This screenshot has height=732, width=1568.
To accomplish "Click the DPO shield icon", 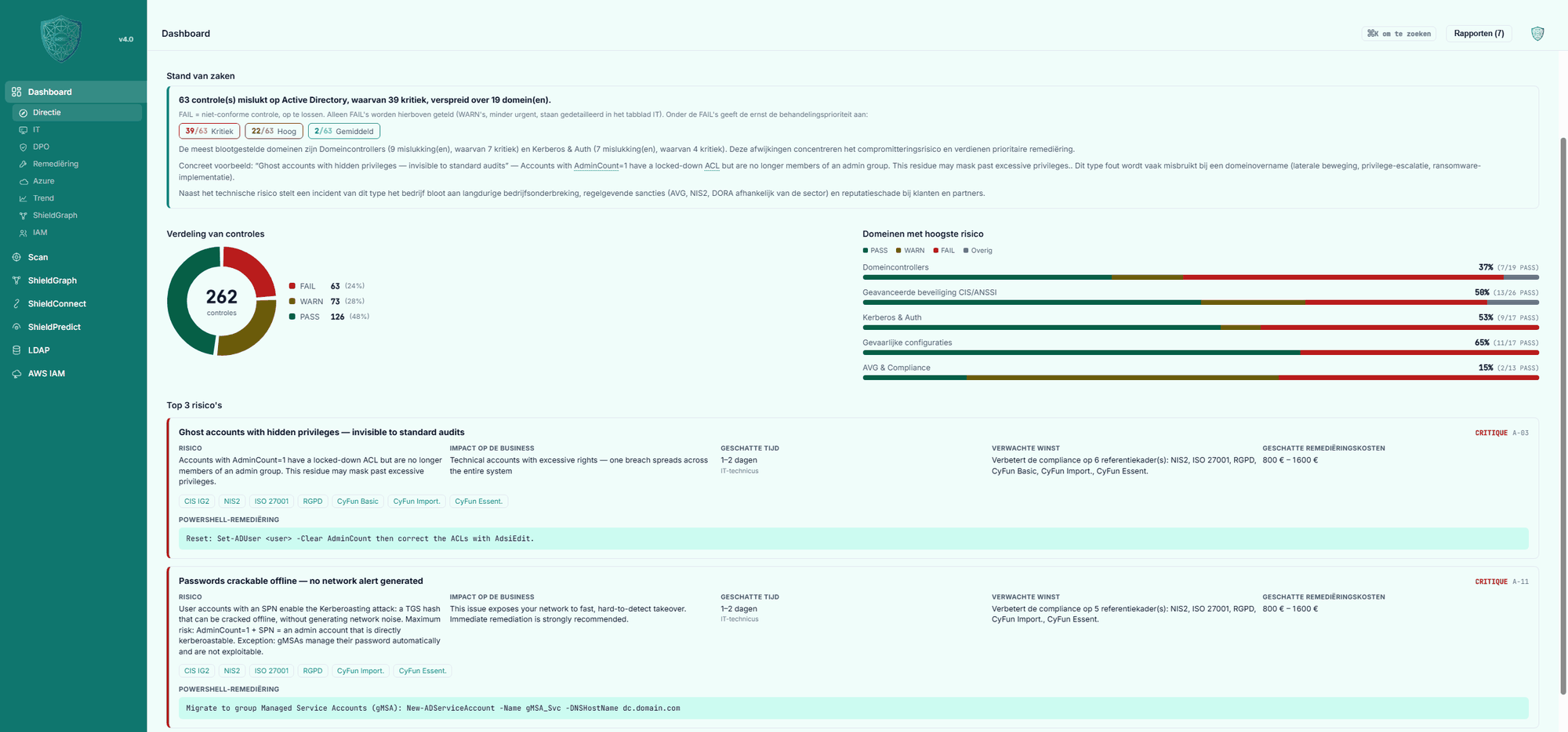I will 24,147.
